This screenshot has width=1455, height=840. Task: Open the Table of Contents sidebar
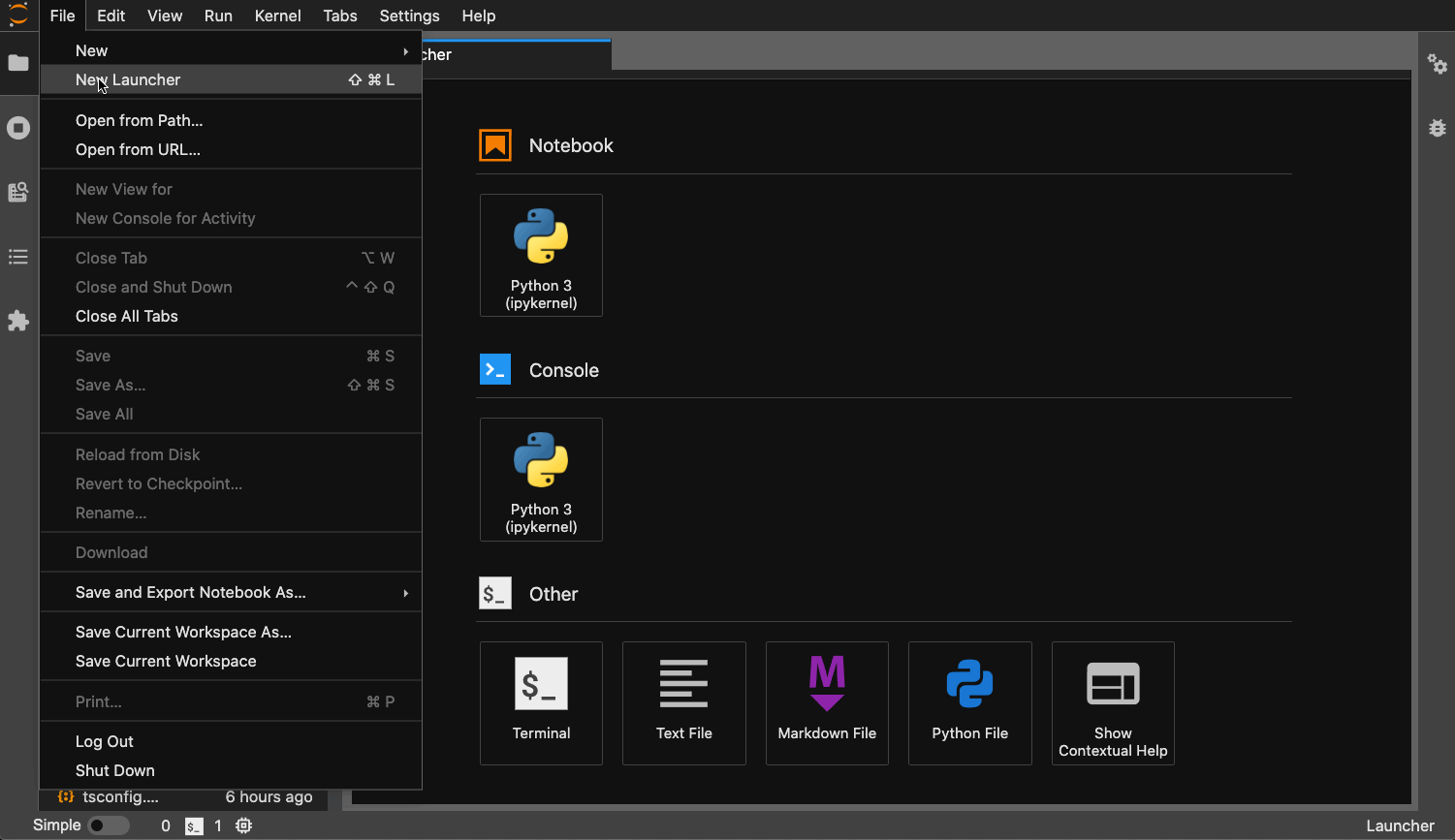coord(17,257)
